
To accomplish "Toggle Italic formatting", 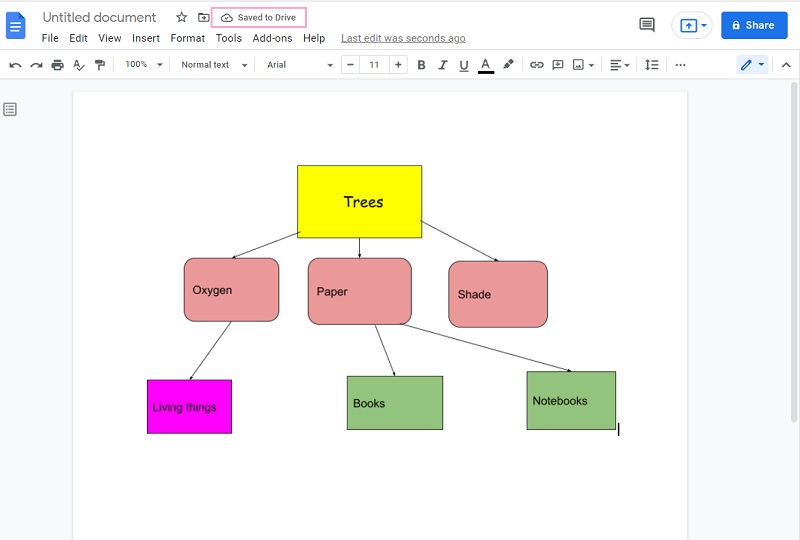I will tap(443, 65).
